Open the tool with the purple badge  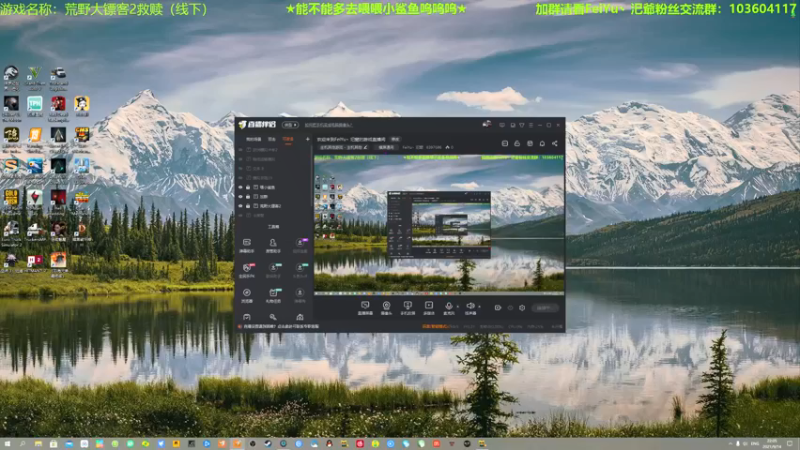[300, 245]
